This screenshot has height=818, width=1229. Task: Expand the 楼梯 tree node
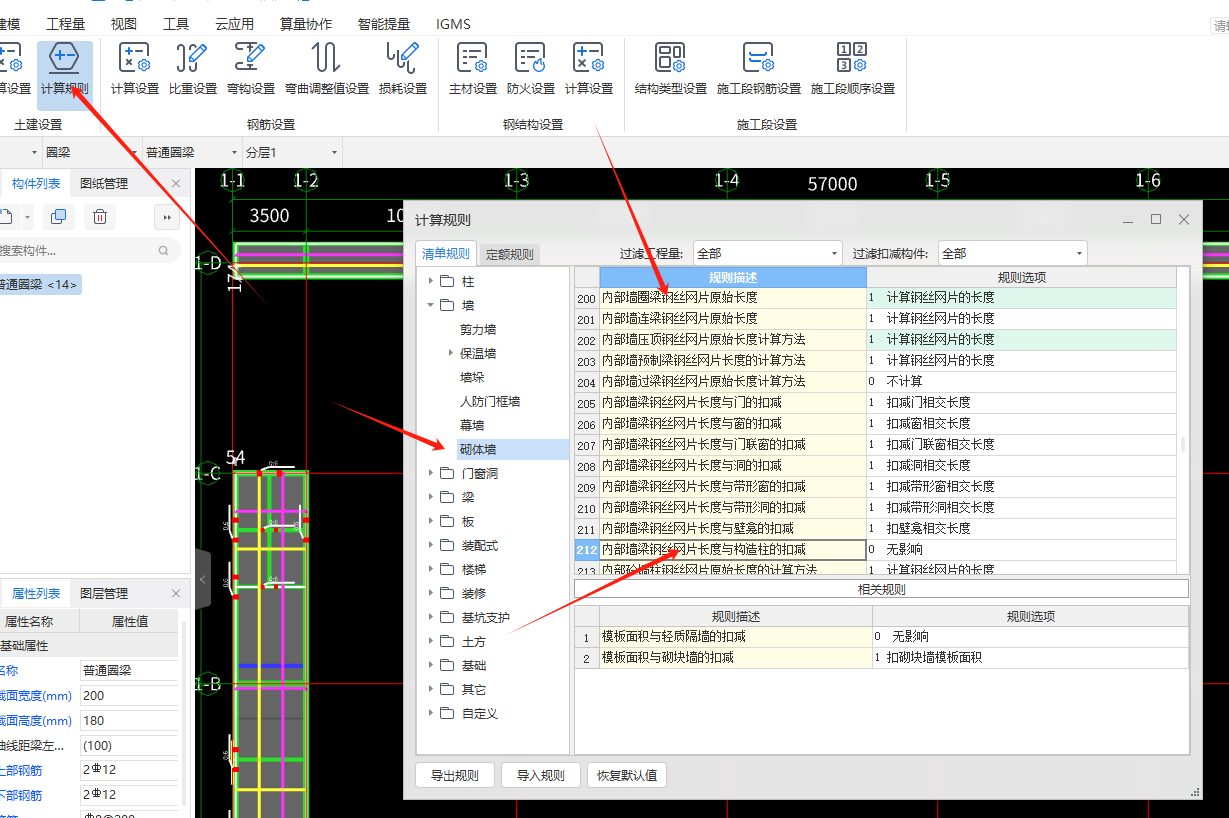(431, 569)
